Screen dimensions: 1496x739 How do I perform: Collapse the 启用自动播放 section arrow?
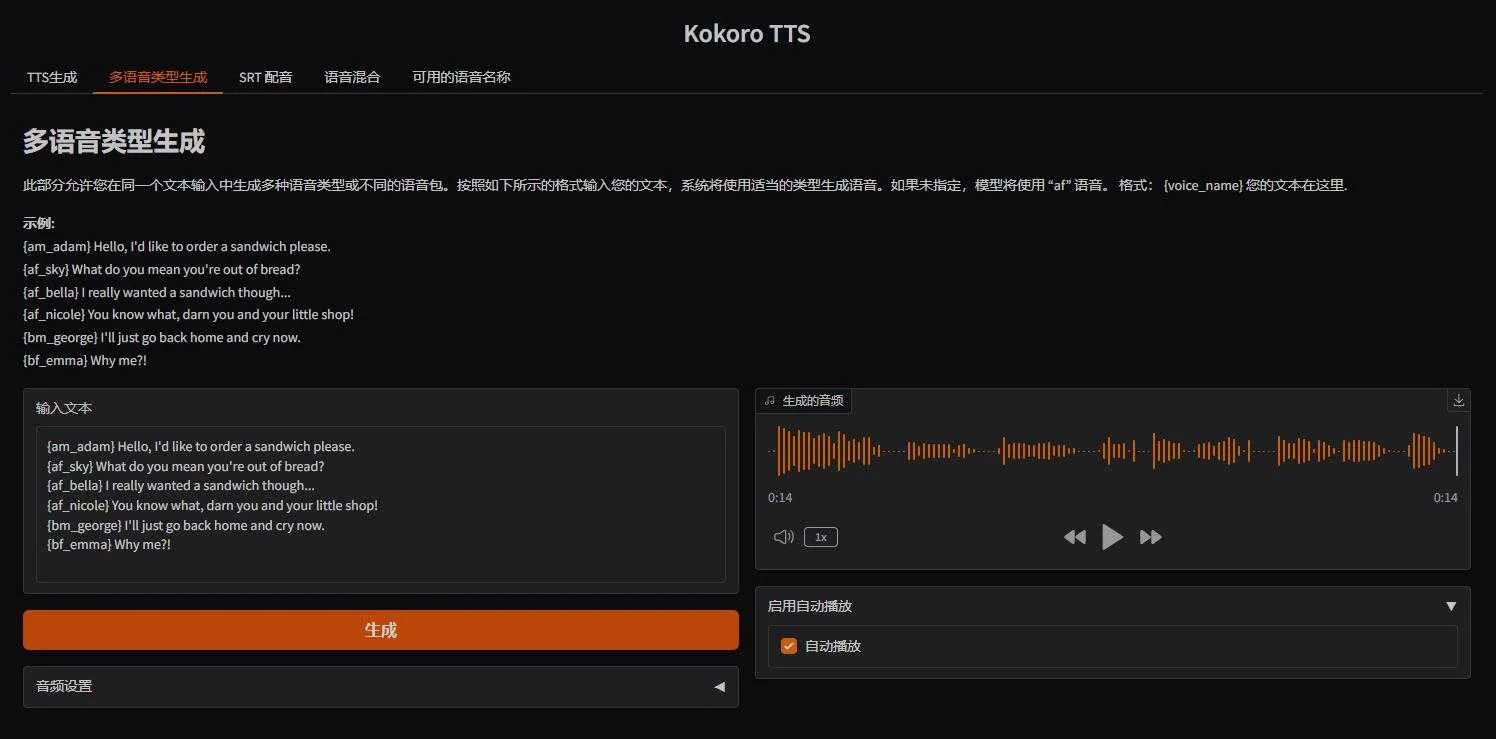(x=1451, y=606)
